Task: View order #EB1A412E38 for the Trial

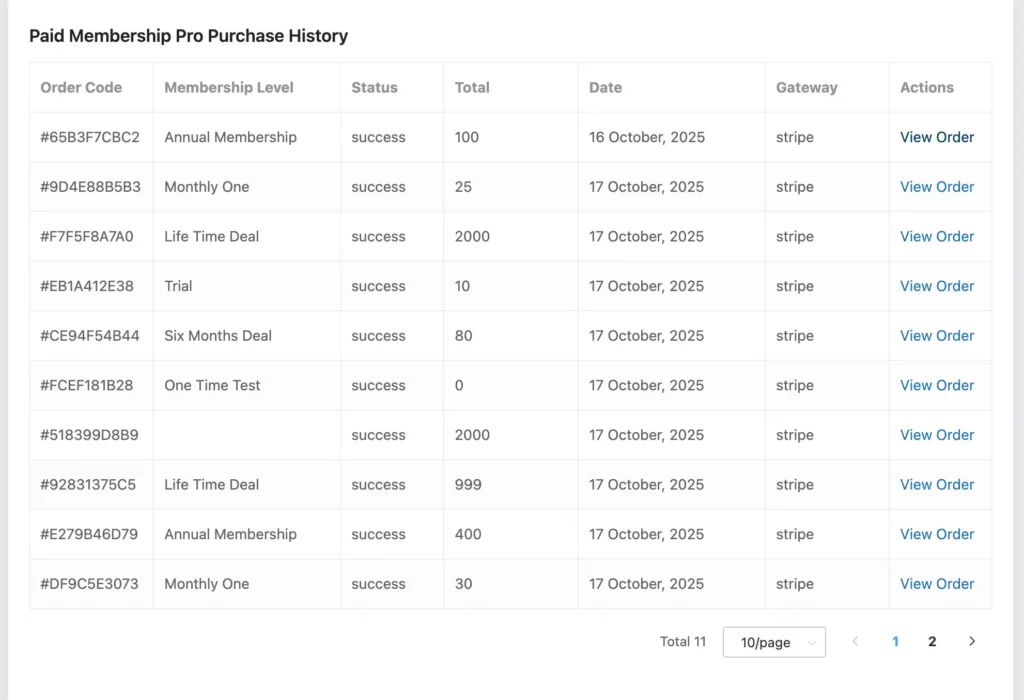Action: tap(937, 286)
